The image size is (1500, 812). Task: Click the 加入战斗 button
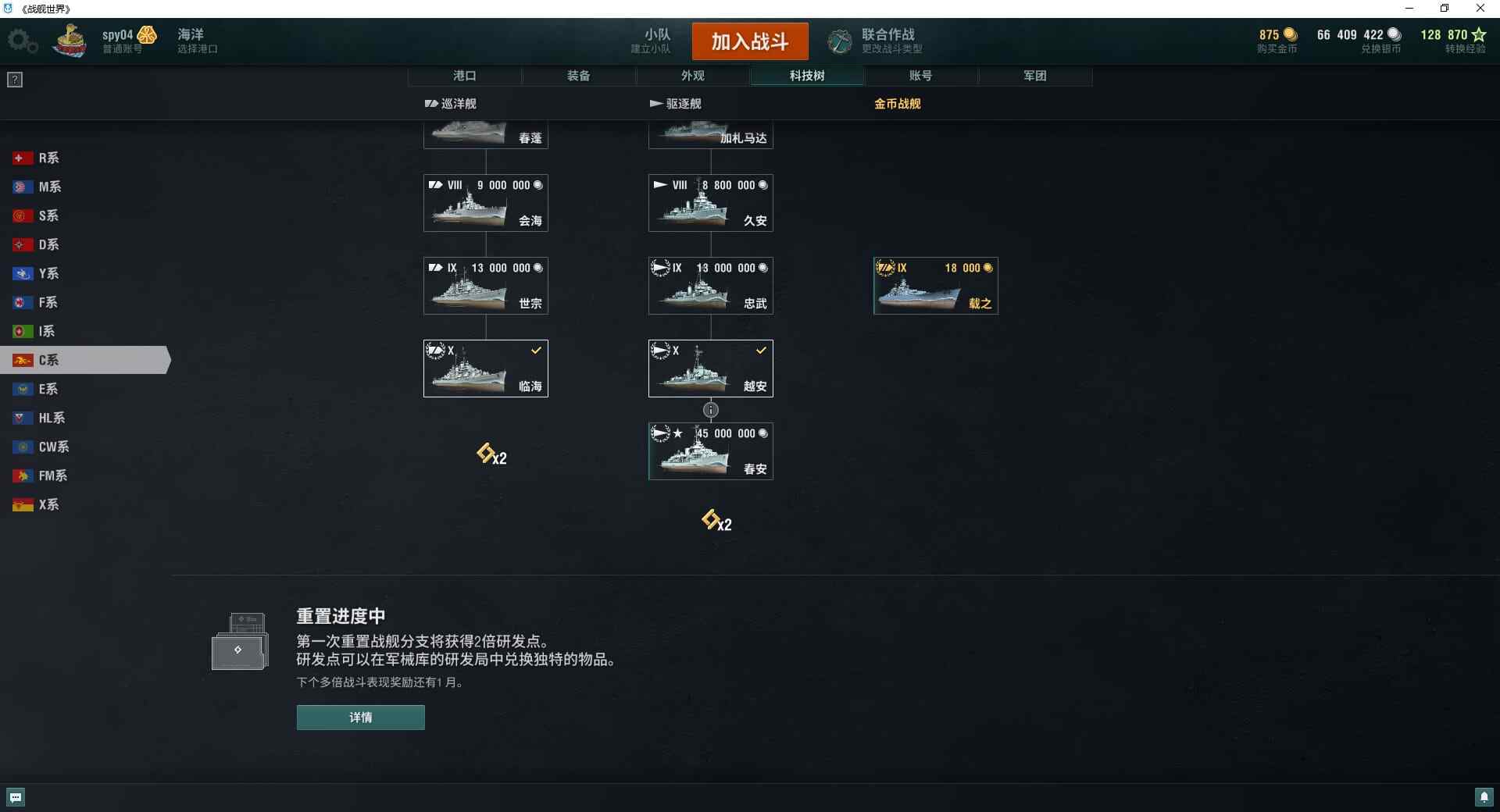click(x=750, y=41)
